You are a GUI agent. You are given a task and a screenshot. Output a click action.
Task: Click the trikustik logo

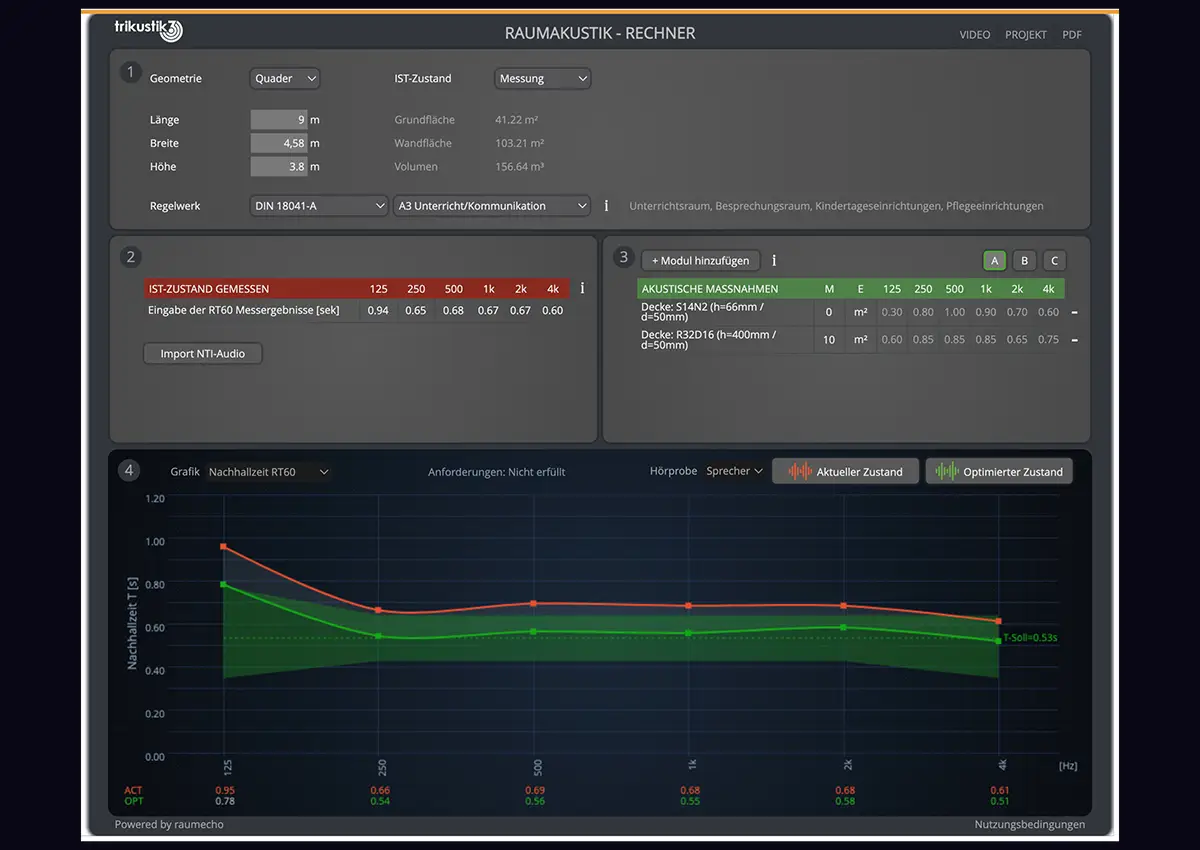[x=149, y=31]
